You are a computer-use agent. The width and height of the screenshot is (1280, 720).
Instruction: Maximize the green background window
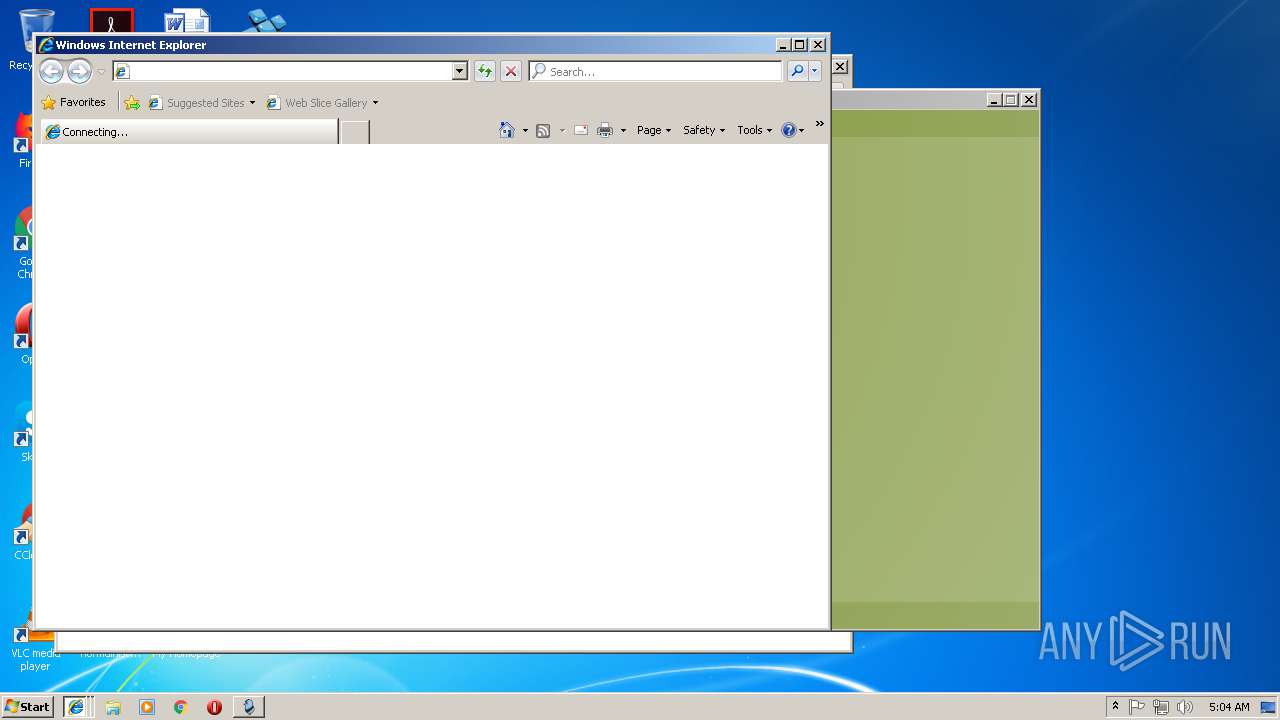pyautogui.click(x=1011, y=100)
